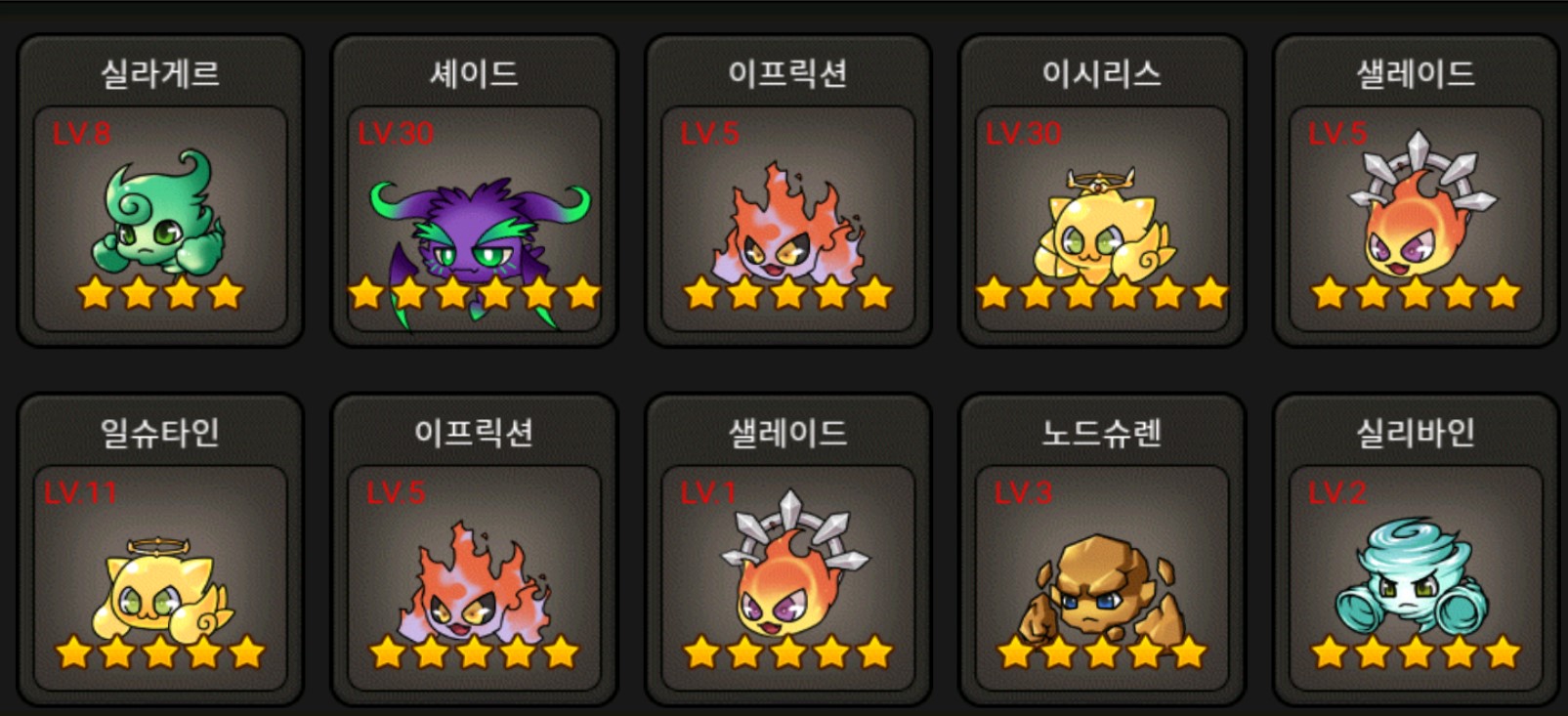Click the five-star rating under 실리바인
Image resolution: width=1568 pixels, height=716 pixels.
click(1417, 652)
